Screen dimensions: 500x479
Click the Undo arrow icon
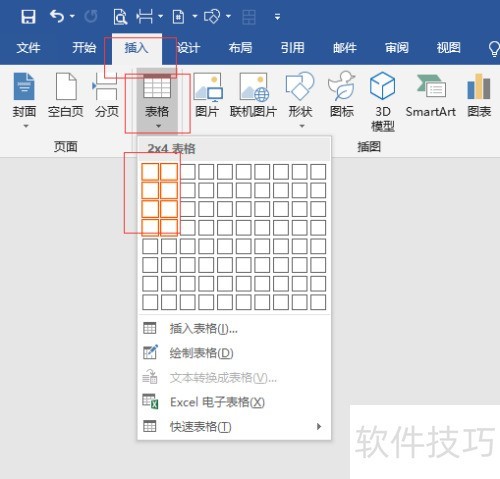pos(57,16)
